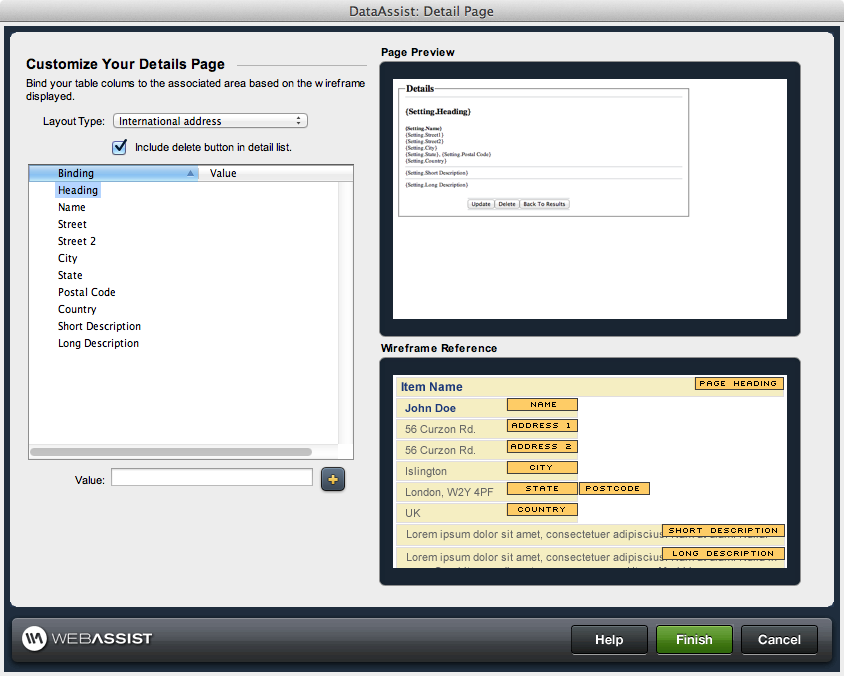This screenshot has height=676, width=844.
Task: Add a new value with the plus button
Action: [332, 479]
